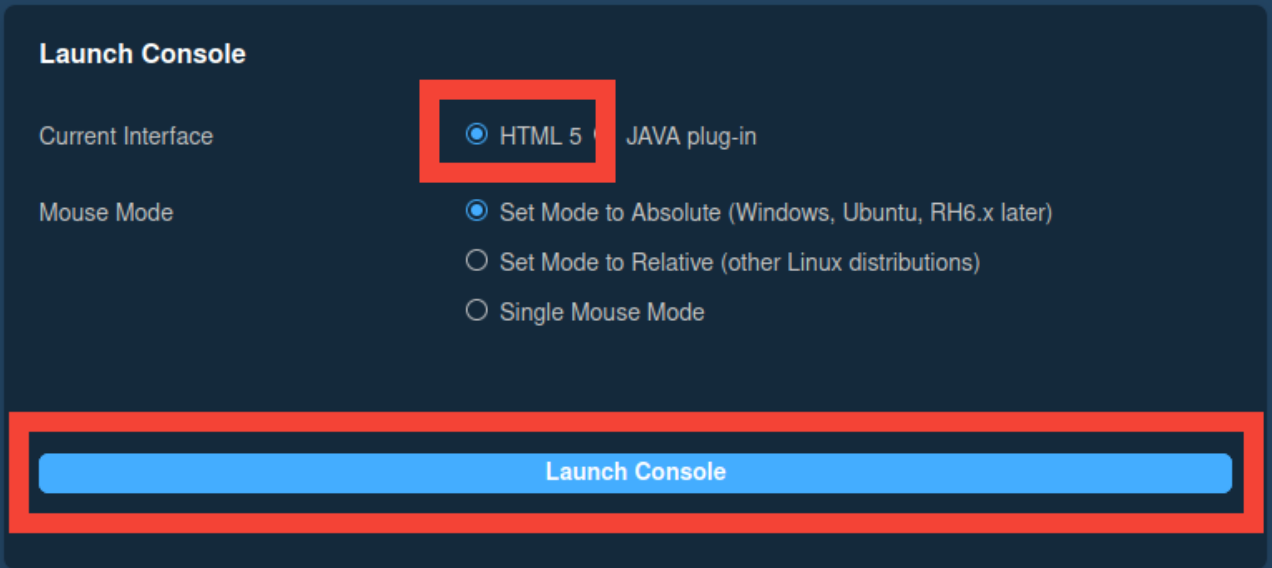Enable the Single Mouse Mode radio button
Image resolution: width=1272 pixels, height=568 pixels.
pos(477,311)
